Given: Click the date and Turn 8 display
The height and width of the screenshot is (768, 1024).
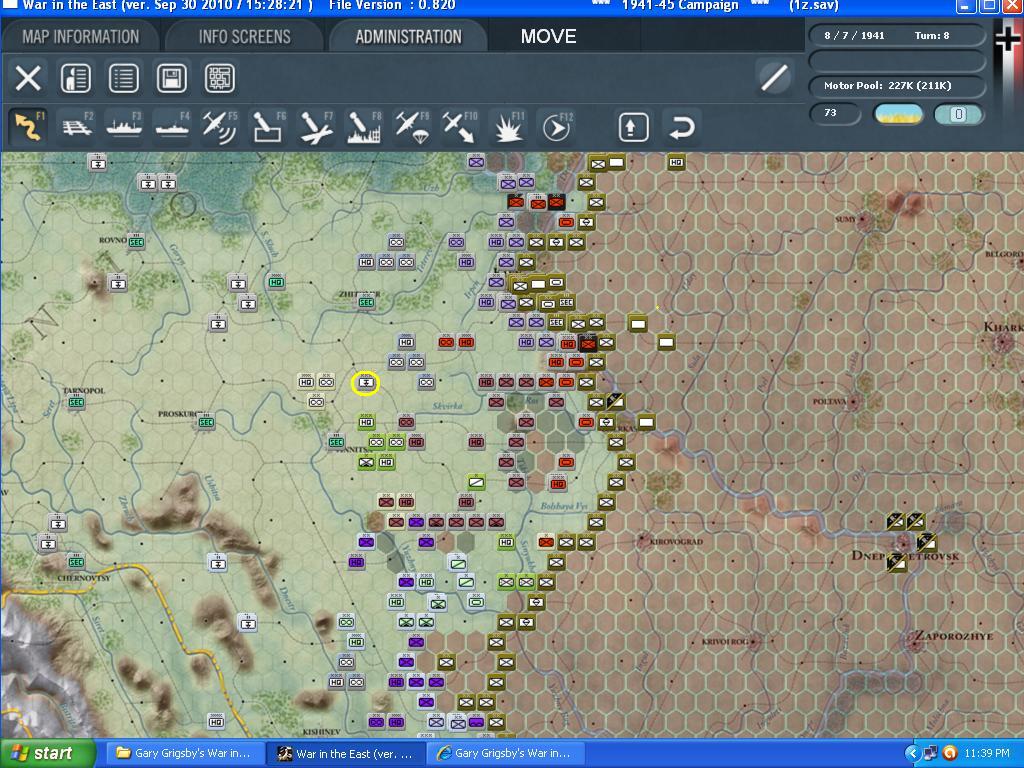Looking at the screenshot, I should click(897, 35).
